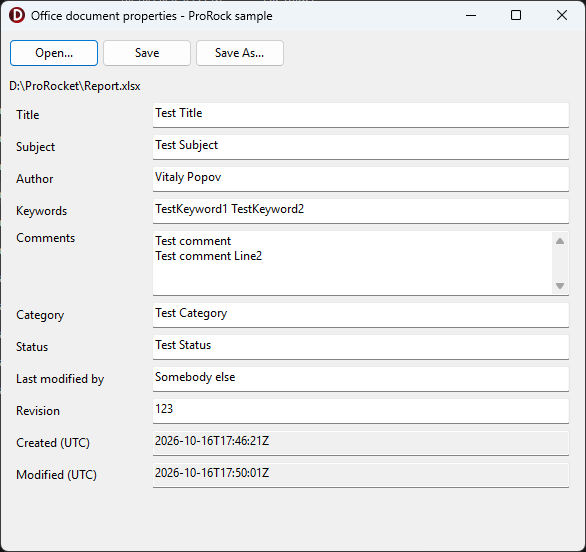This screenshot has width=586, height=552.
Task: Select the Author field with Vitaly Popov
Action: (361, 179)
